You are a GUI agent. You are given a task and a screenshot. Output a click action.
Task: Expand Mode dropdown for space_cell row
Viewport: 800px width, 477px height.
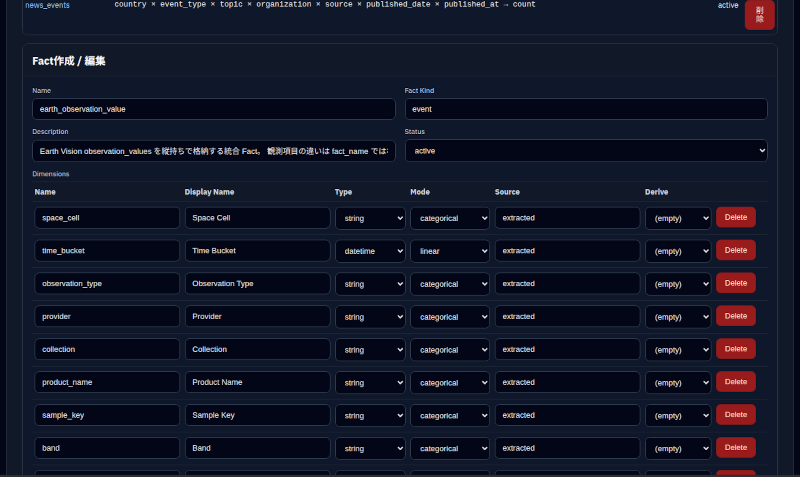point(449,218)
